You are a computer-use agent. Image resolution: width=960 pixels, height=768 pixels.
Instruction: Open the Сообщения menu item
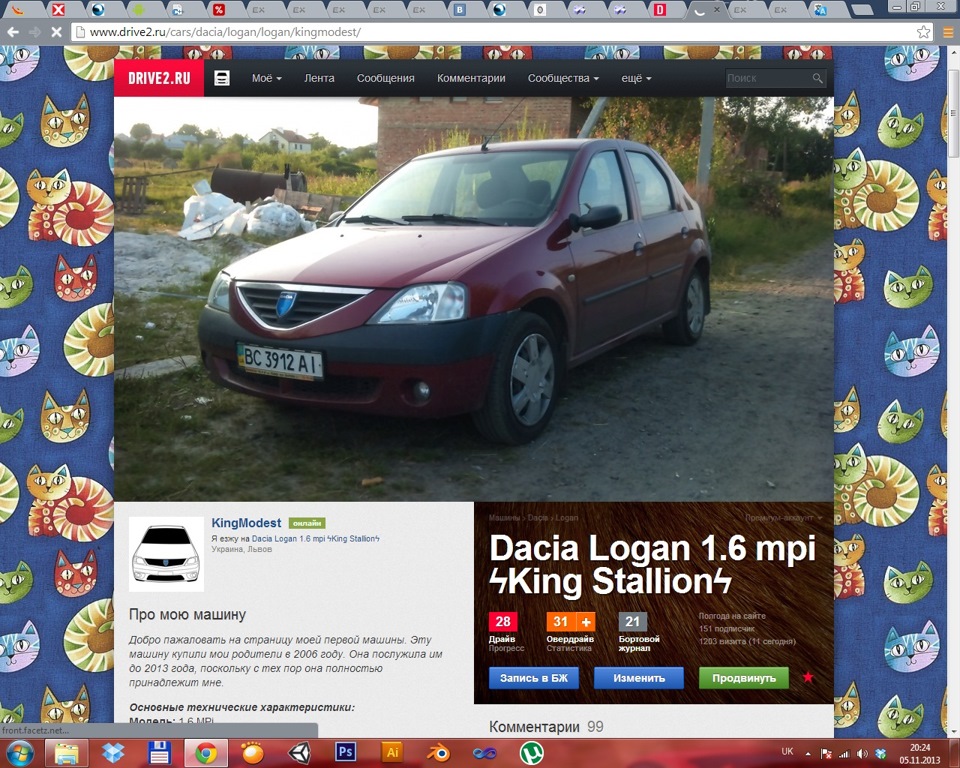tap(386, 78)
